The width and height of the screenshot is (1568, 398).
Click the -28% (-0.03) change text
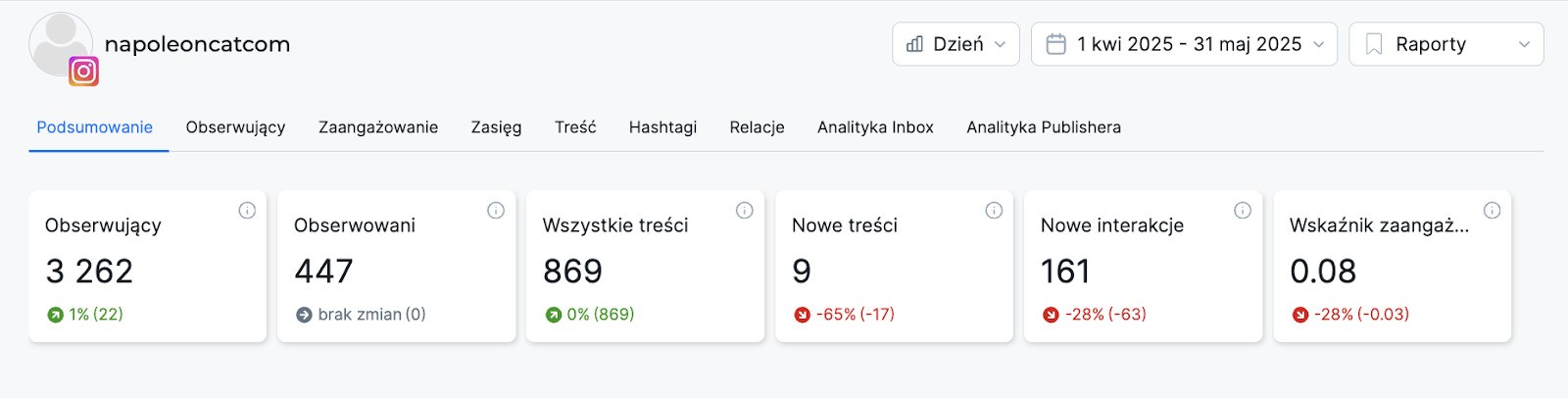[x=1361, y=315]
